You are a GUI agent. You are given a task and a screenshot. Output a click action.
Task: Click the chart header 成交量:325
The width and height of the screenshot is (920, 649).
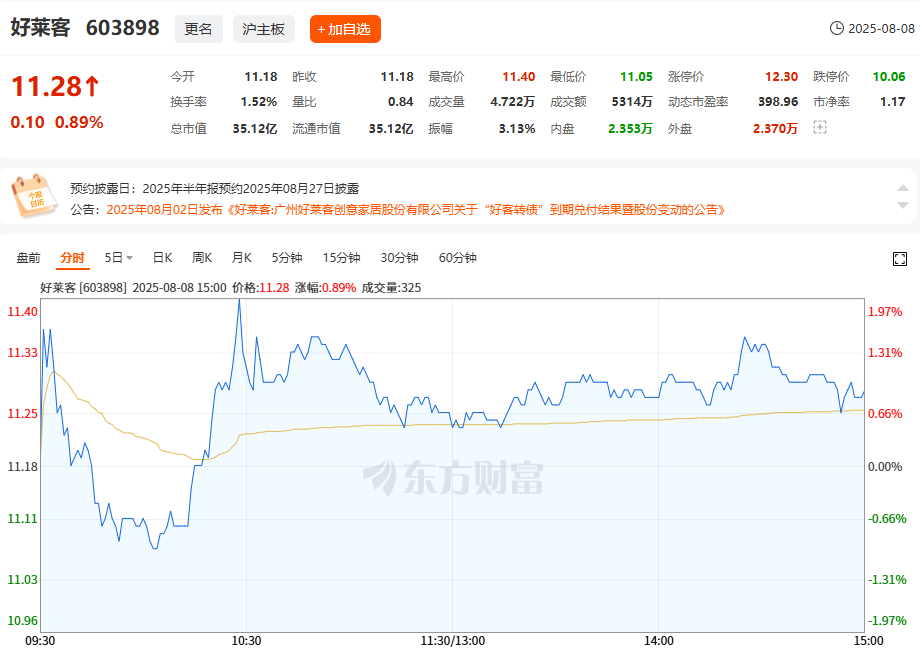(391, 288)
